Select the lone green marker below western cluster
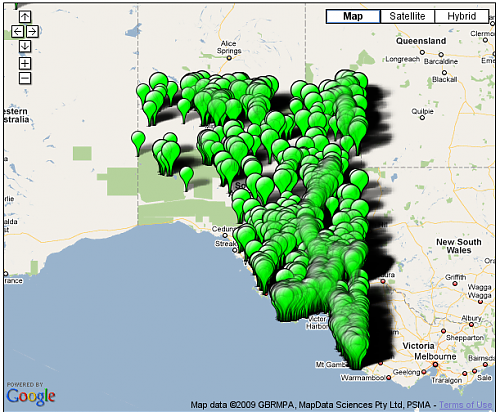Screen dimensions: 500x412 pyautogui.click(x=186, y=179)
